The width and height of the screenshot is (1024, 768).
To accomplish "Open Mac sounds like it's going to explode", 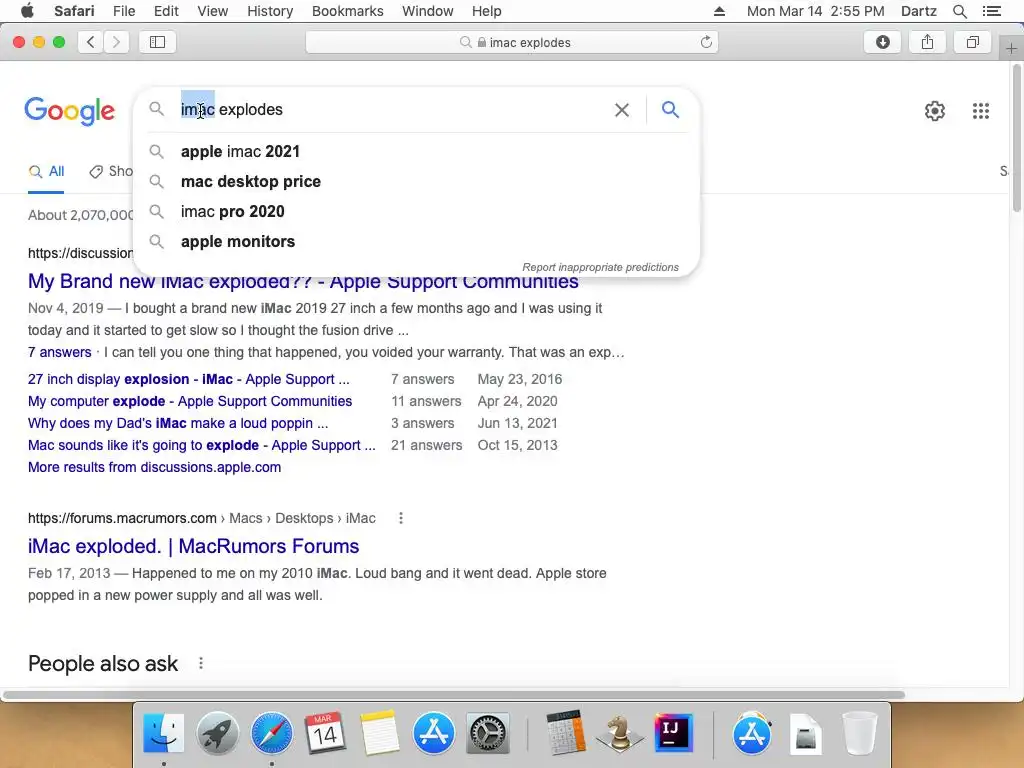I will (202, 445).
